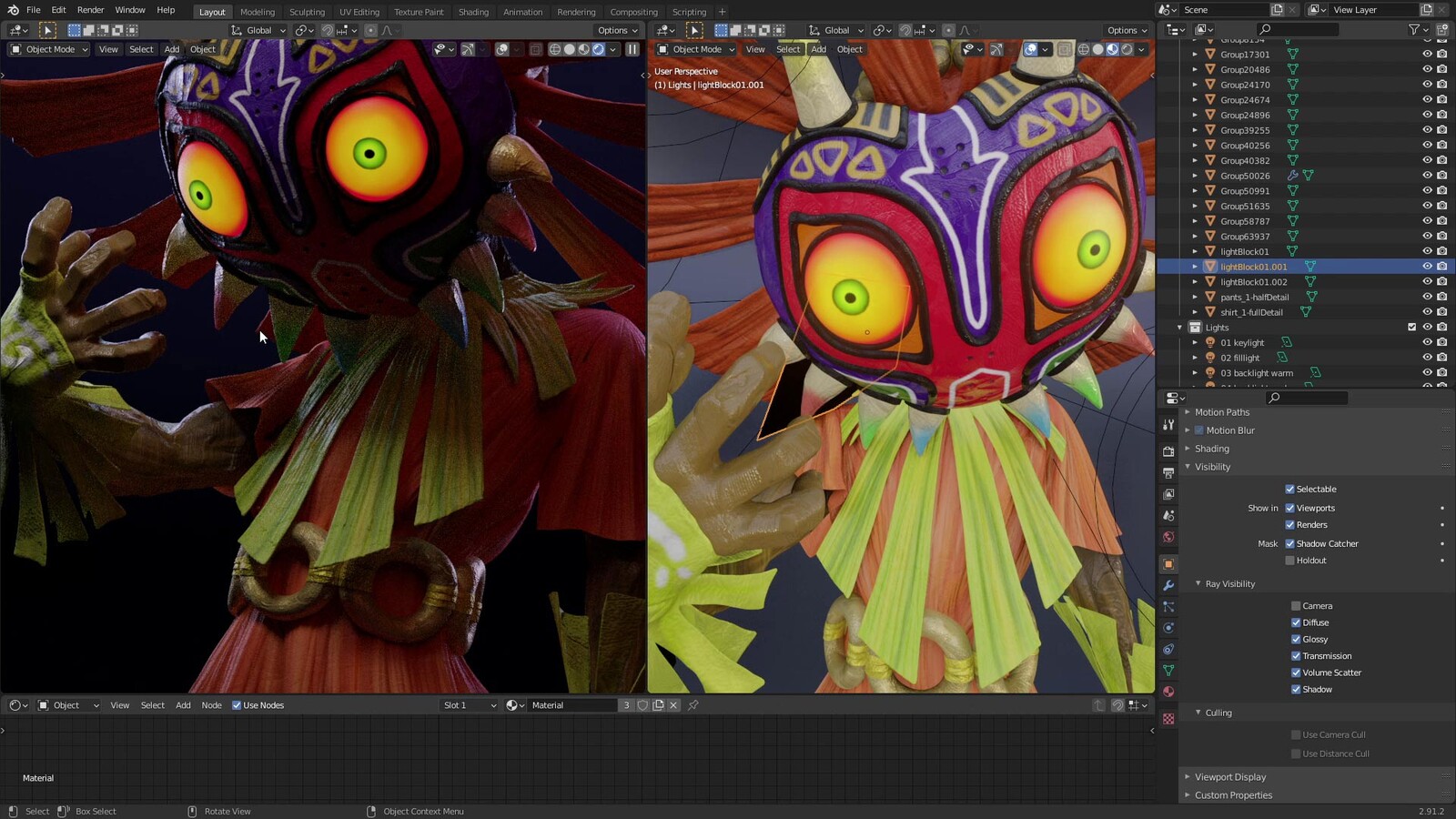Open the Output properties tab icon
The height and width of the screenshot is (819, 1456).
pos(1168,473)
